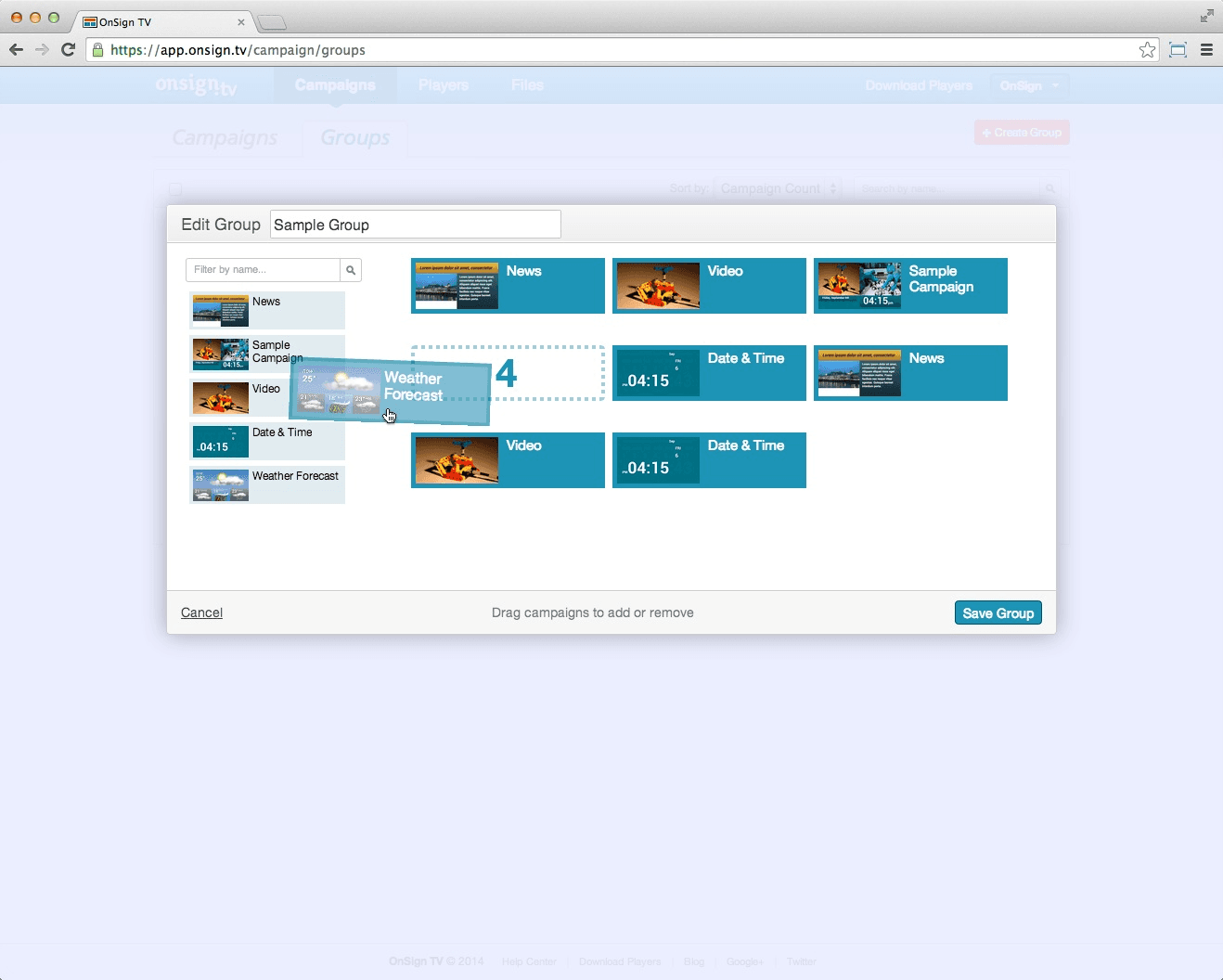Image resolution: width=1223 pixels, height=980 pixels.
Task: Switch to the Players menu
Action: [x=443, y=85]
